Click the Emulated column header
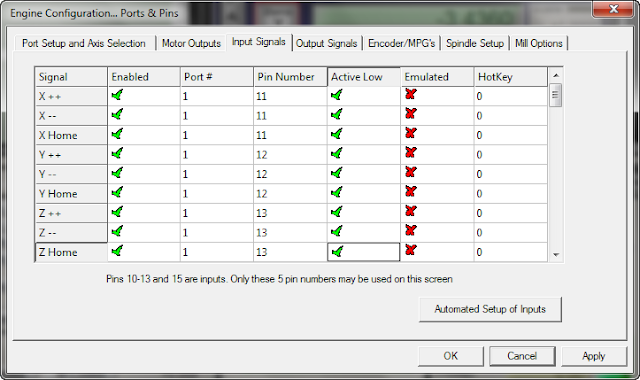Image resolution: width=640 pixels, height=380 pixels. 437,77
